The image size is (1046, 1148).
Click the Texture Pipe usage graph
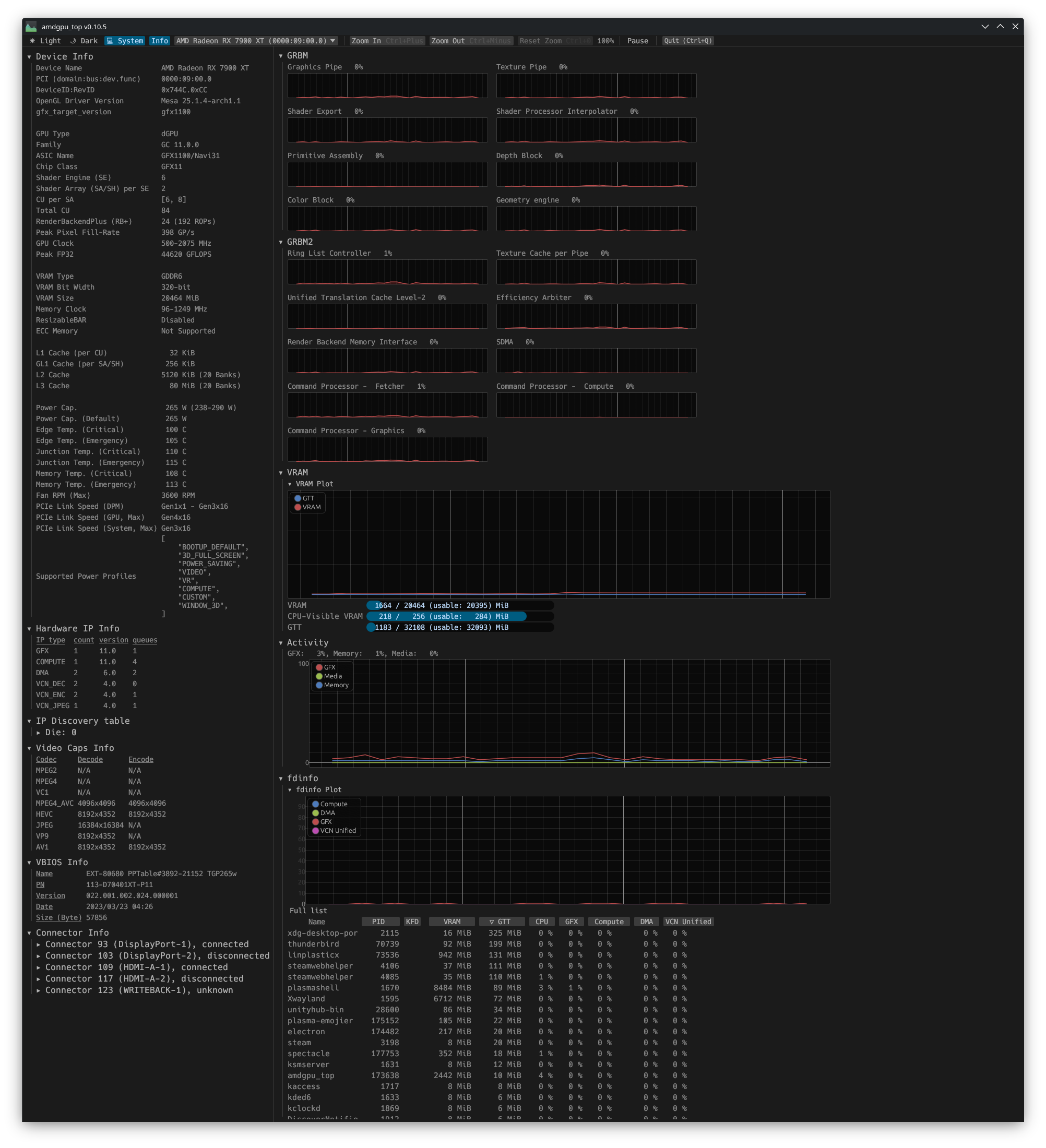coord(596,86)
